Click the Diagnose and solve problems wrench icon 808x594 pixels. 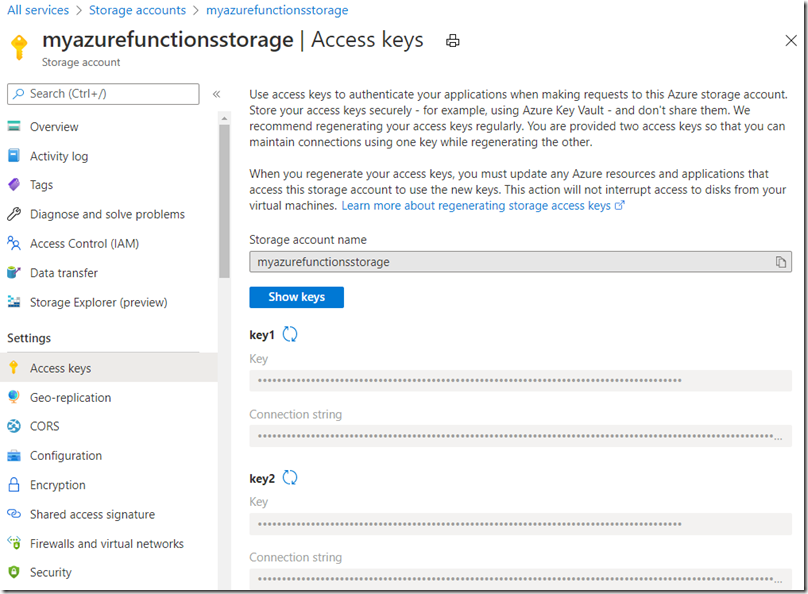coord(14,214)
